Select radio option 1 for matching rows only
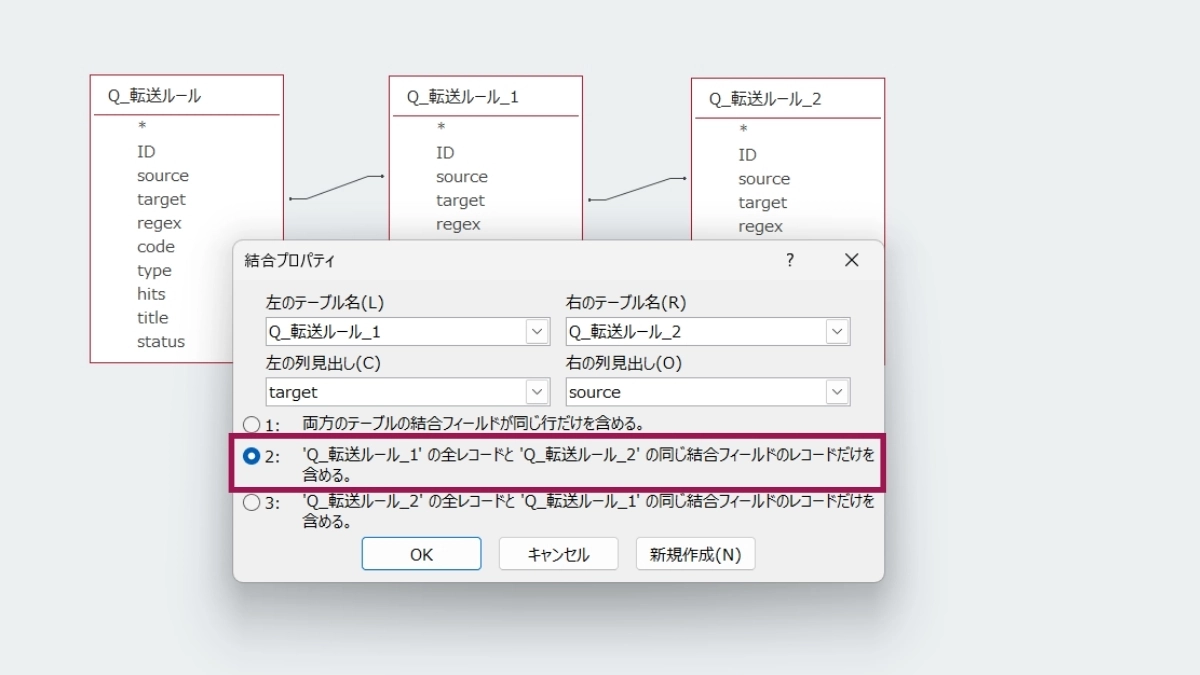The height and width of the screenshot is (675, 1200). pyautogui.click(x=252, y=424)
